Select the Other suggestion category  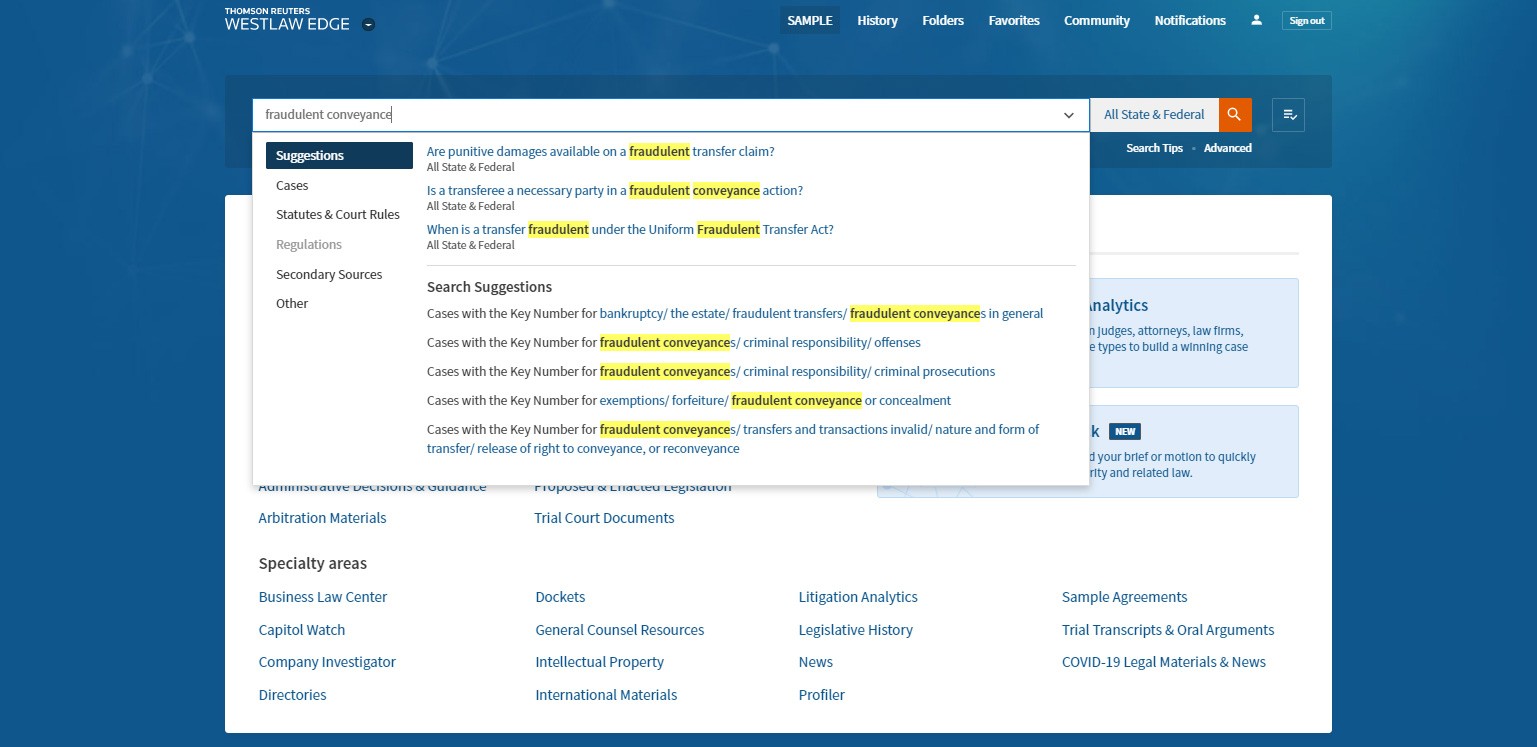(x=292, y=303)
